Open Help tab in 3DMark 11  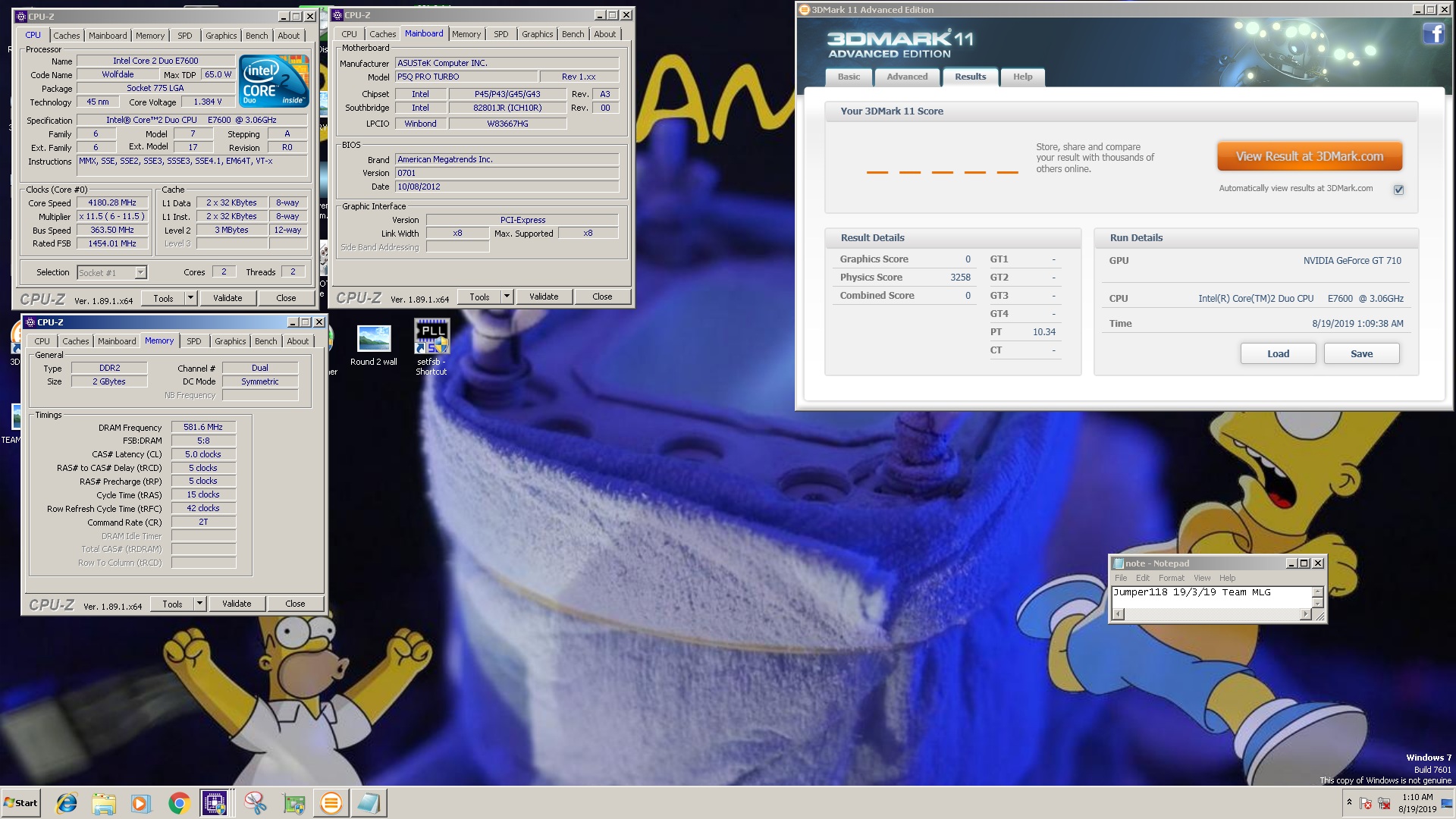coord(1022,77)
